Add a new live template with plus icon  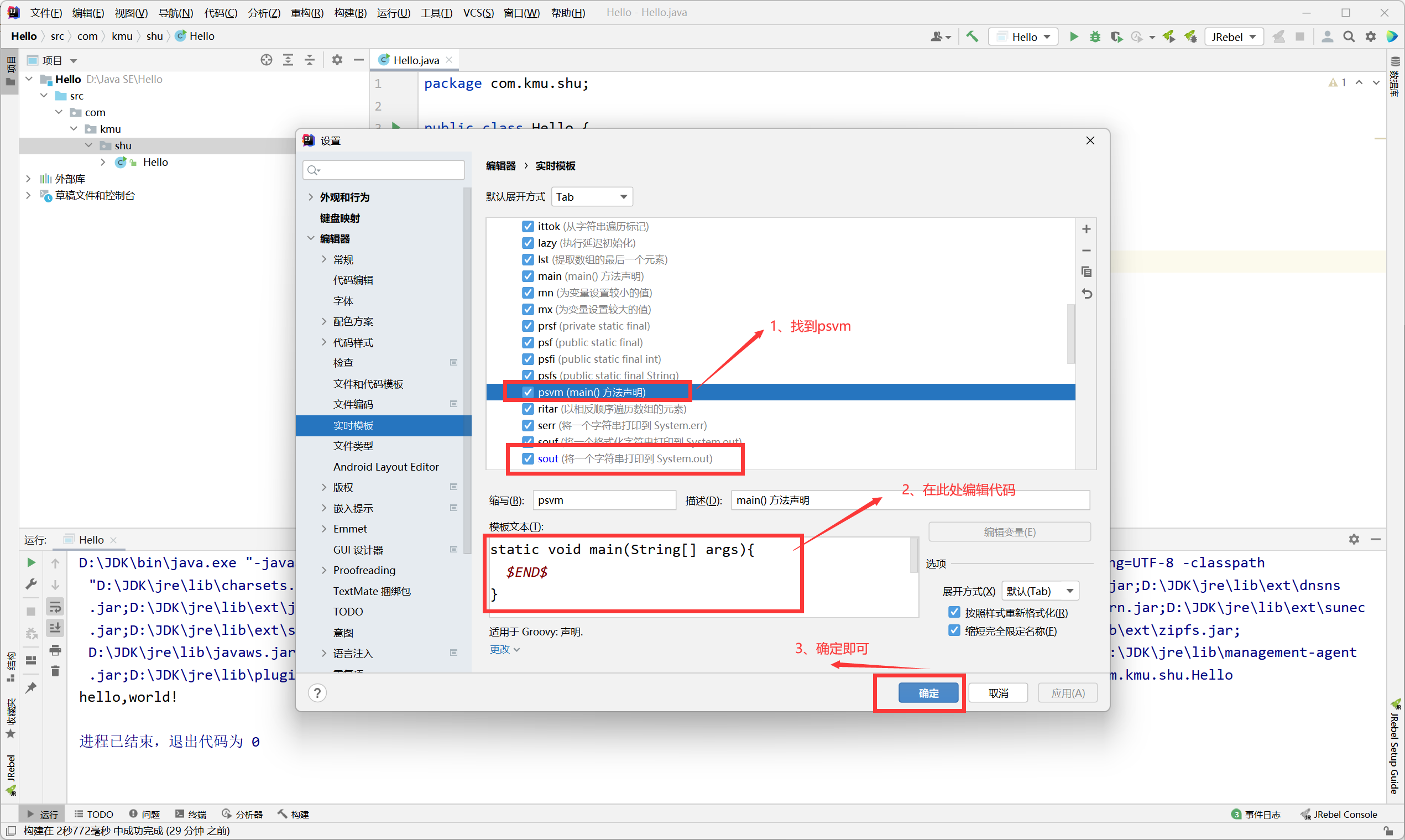click(1086, 229)
